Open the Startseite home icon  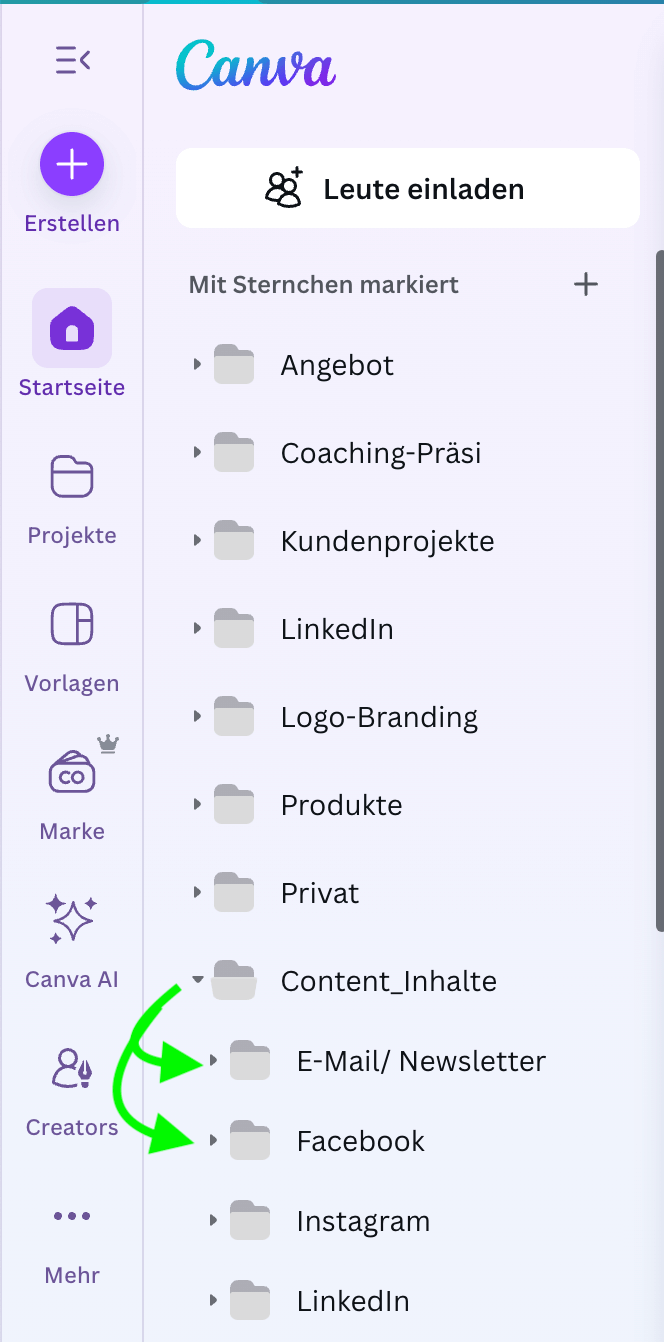tap(72, 328)
